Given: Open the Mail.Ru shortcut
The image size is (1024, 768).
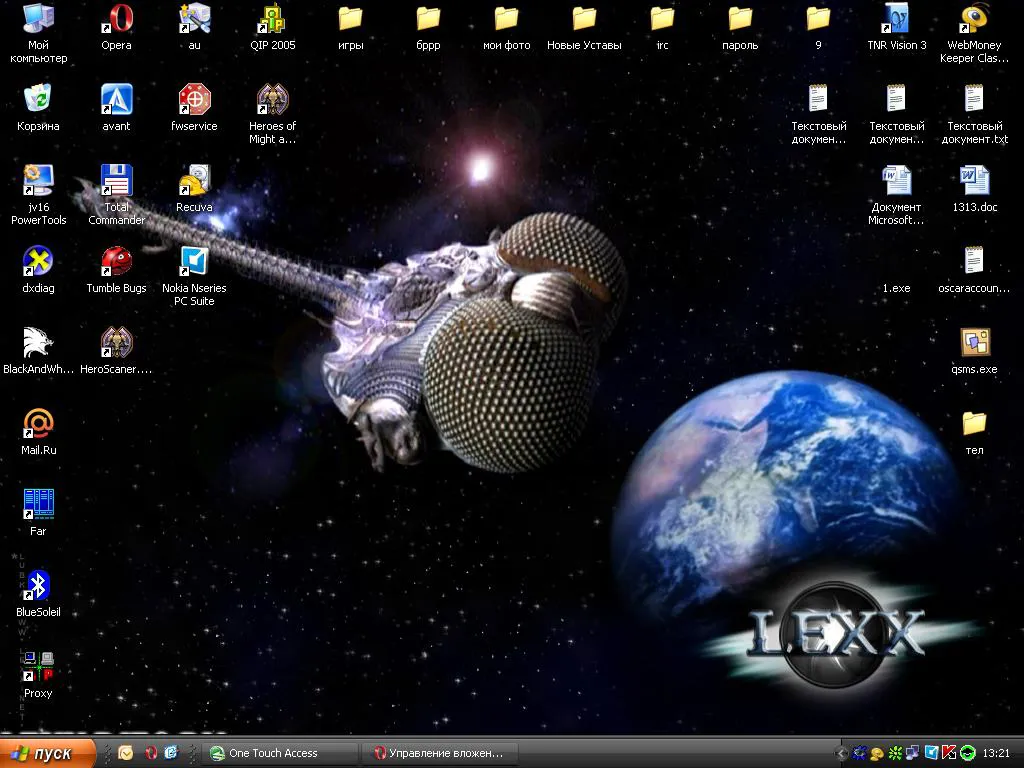Looking at the screenshot, I should 38,432.
